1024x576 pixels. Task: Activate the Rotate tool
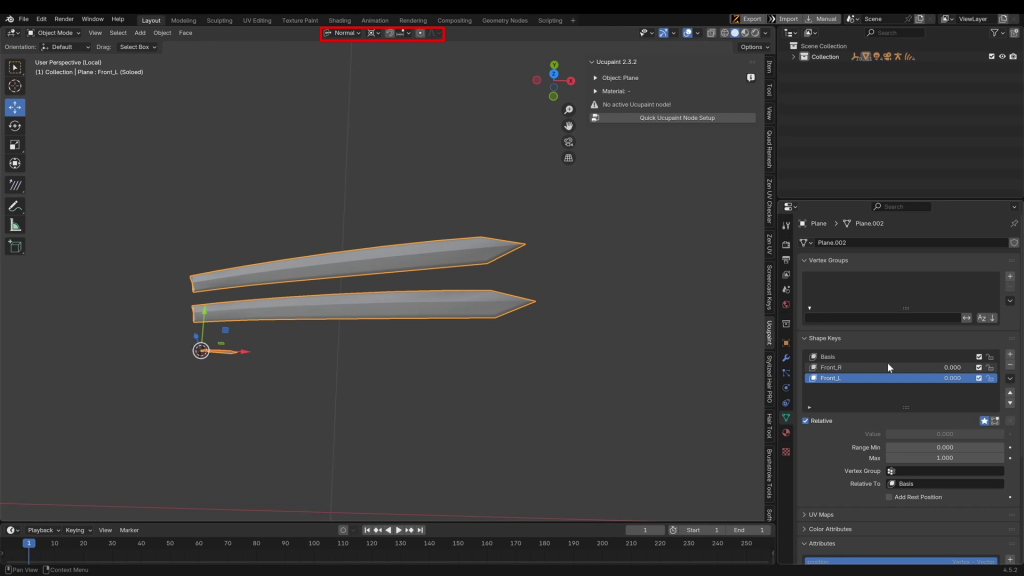coord(15,126)
